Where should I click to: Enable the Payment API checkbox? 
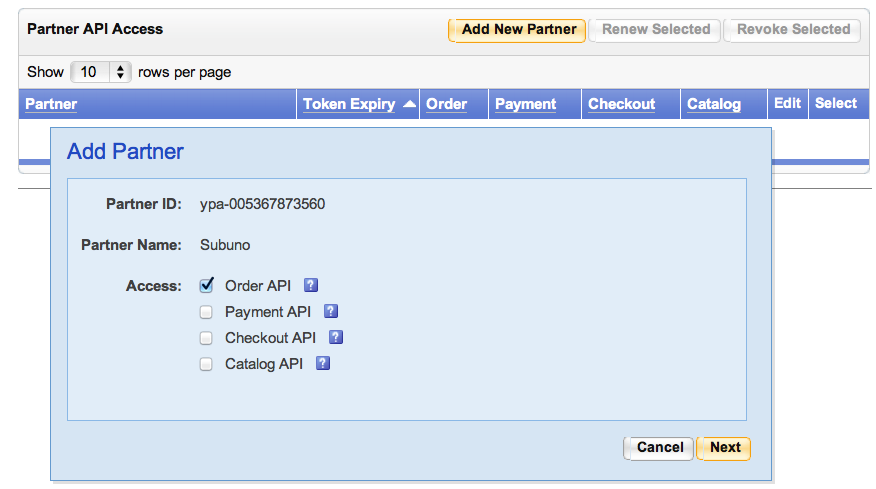click(207, 312)
